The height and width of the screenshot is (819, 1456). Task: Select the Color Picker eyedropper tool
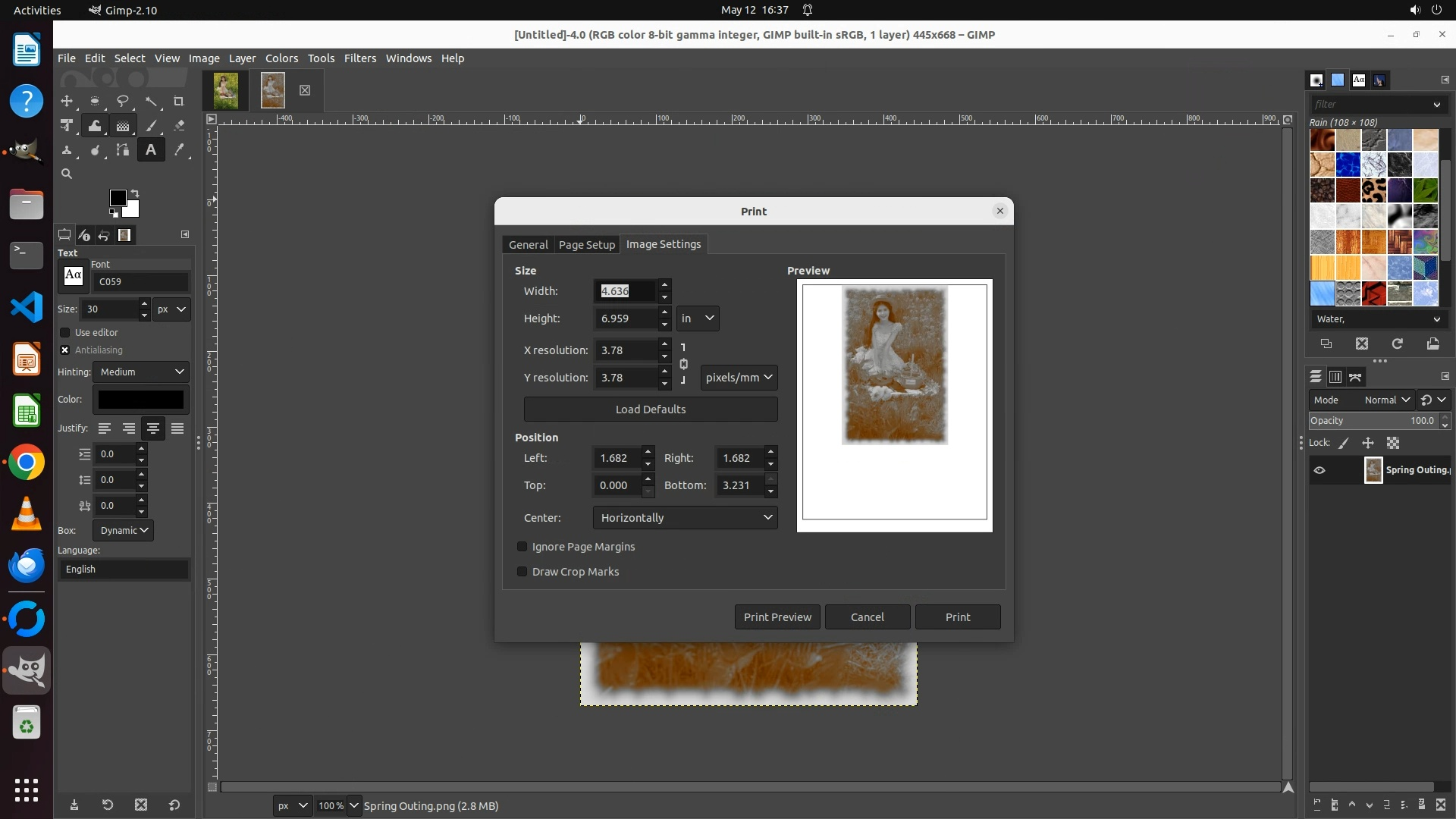click(179, 150)
